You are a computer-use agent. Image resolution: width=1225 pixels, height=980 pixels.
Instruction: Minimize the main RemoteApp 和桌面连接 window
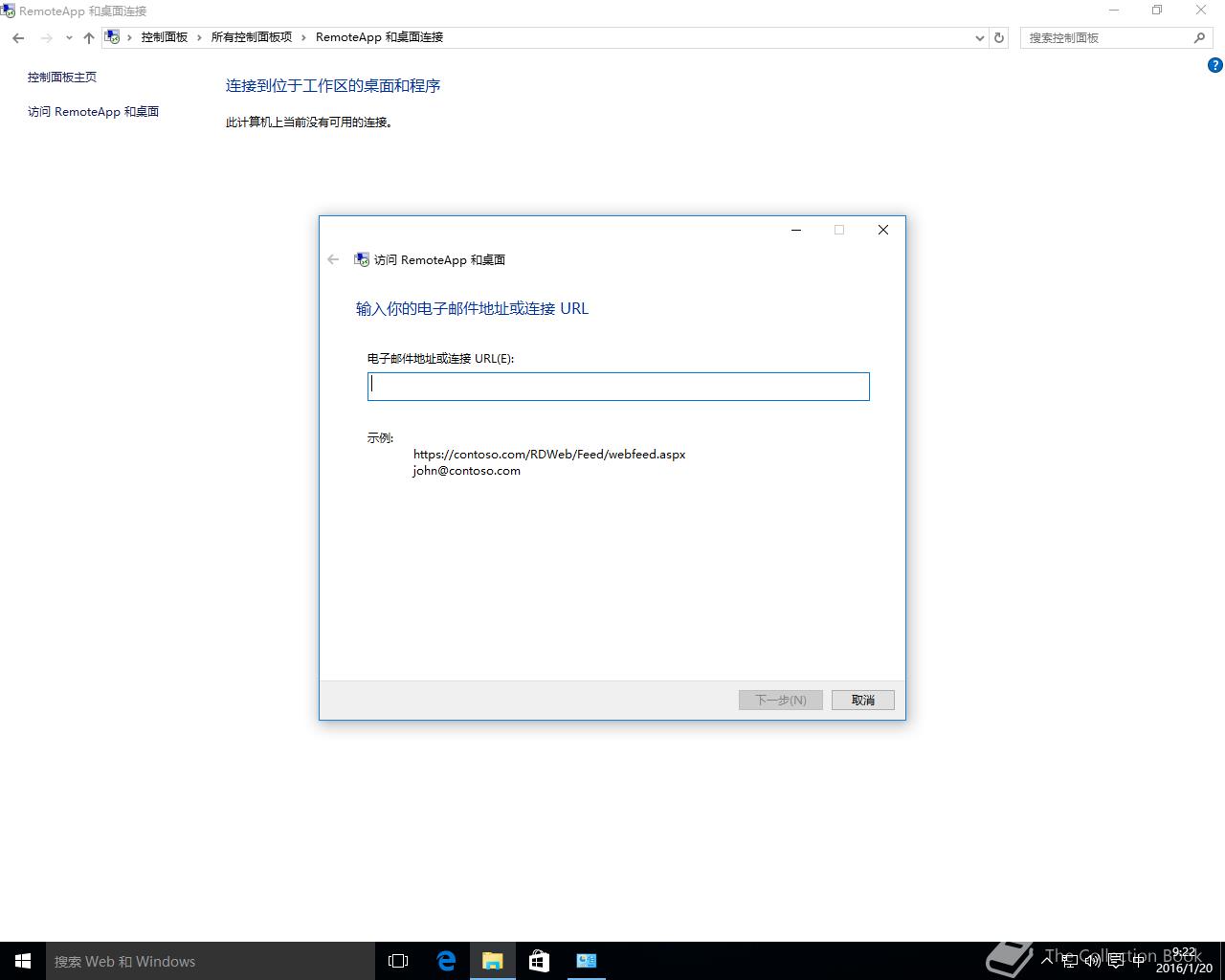pos(1113,11)
